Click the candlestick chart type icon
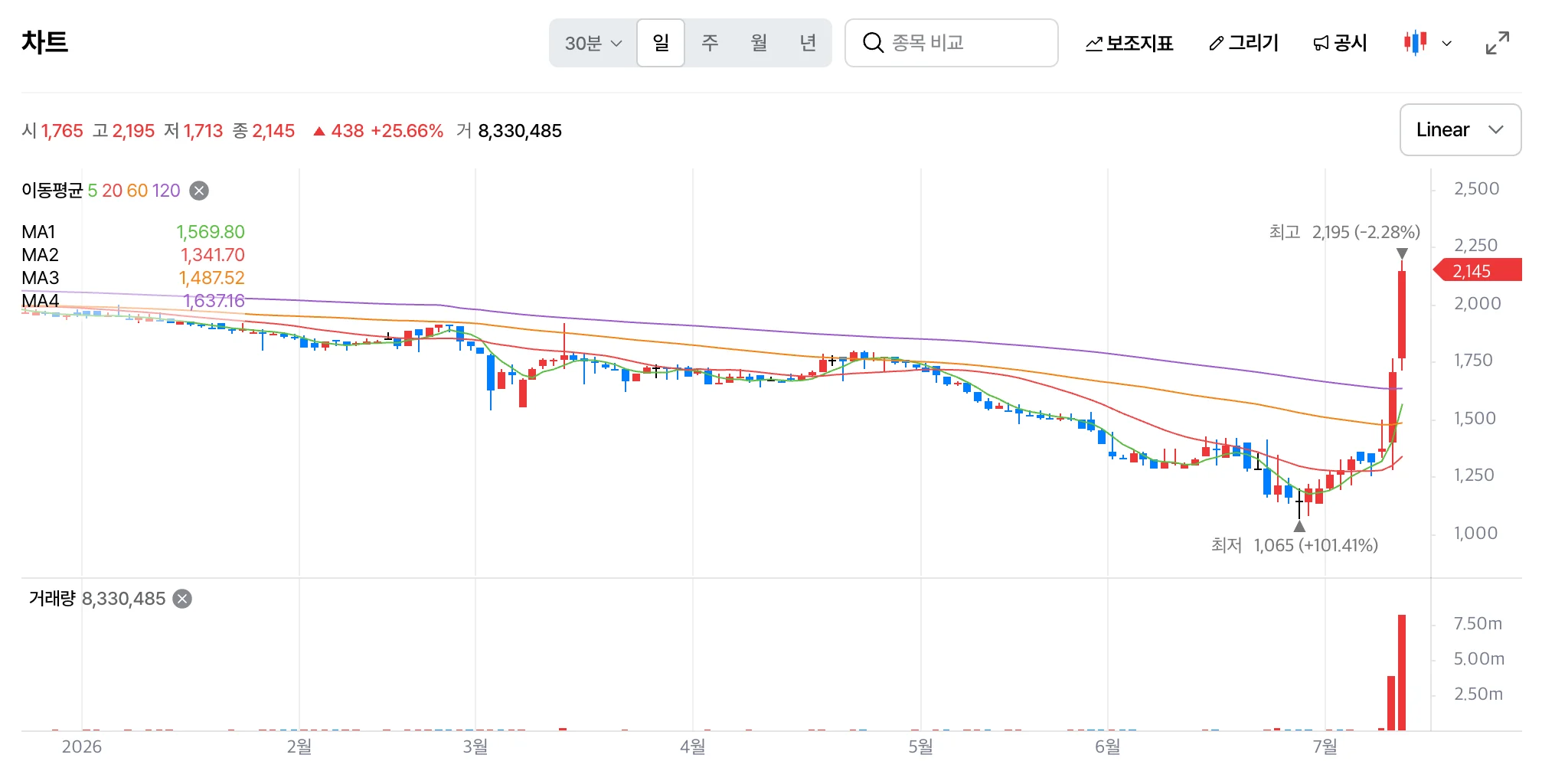The image size is (1542, 784). [x=1415, y=43]
